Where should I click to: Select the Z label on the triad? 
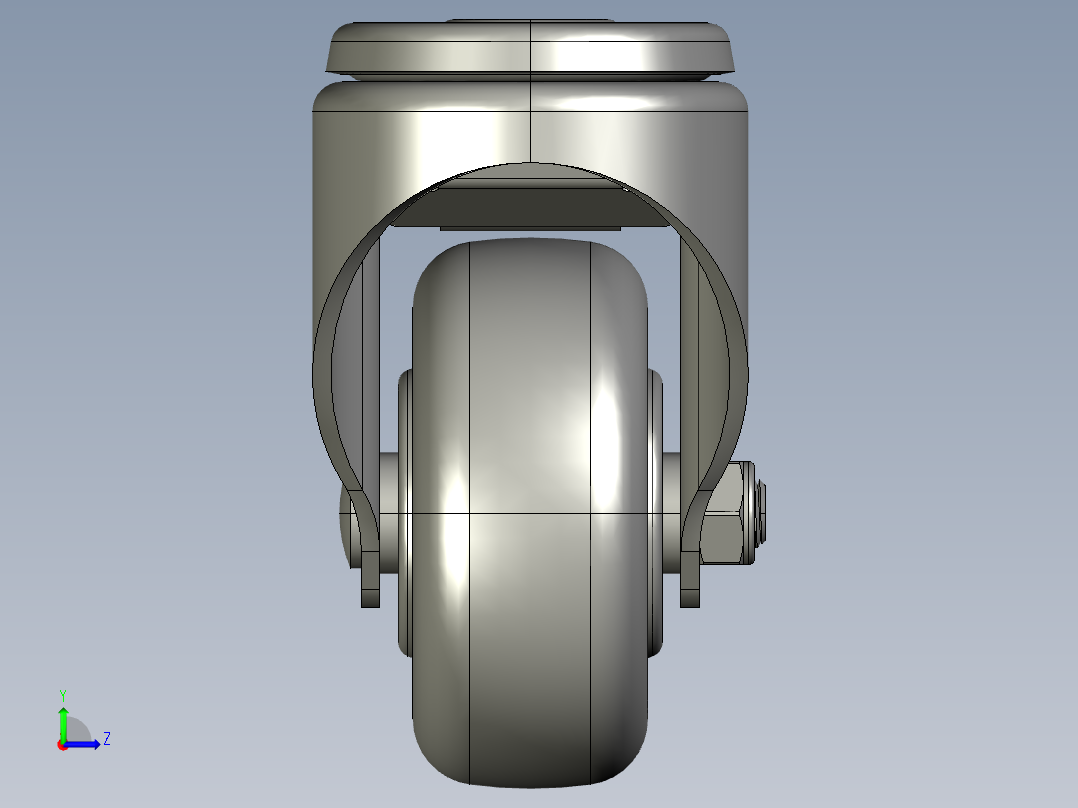(107, 738)
